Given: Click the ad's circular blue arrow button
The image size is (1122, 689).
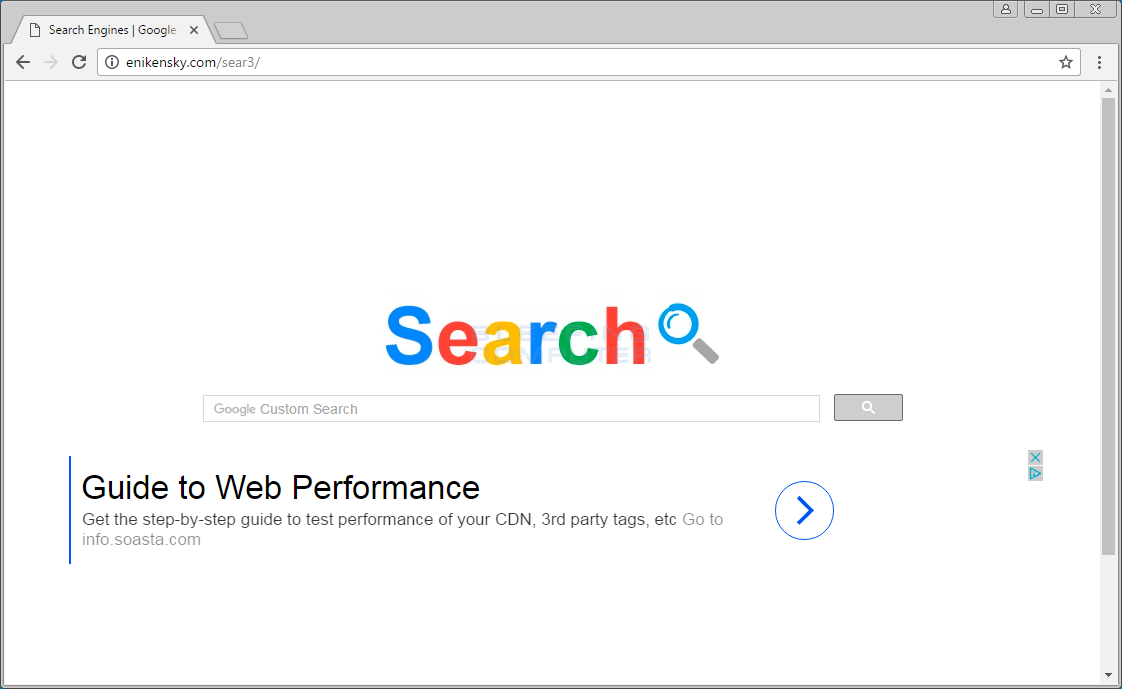Looking at the screenshot, I should pyautogui.click(x=804, y=510).
